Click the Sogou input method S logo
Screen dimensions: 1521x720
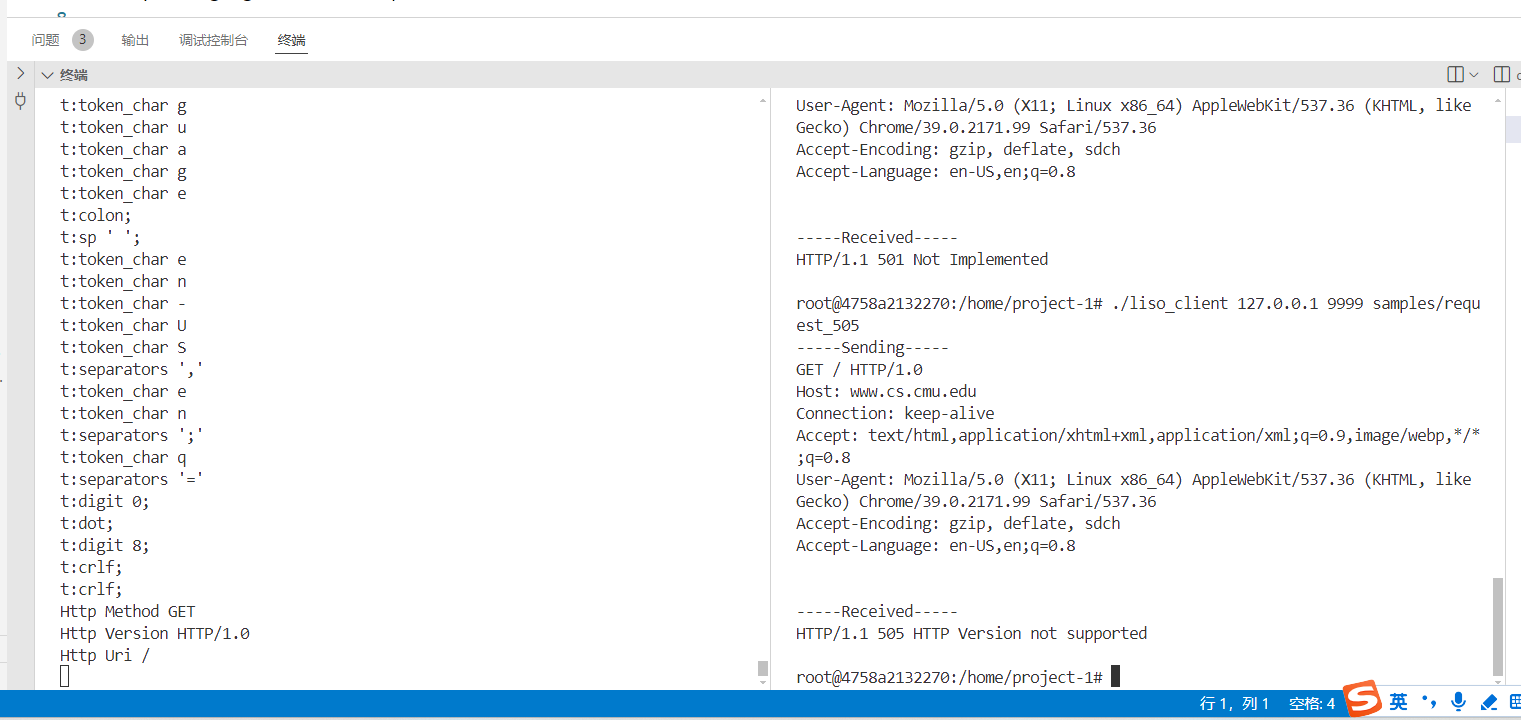click(1361, 699)
